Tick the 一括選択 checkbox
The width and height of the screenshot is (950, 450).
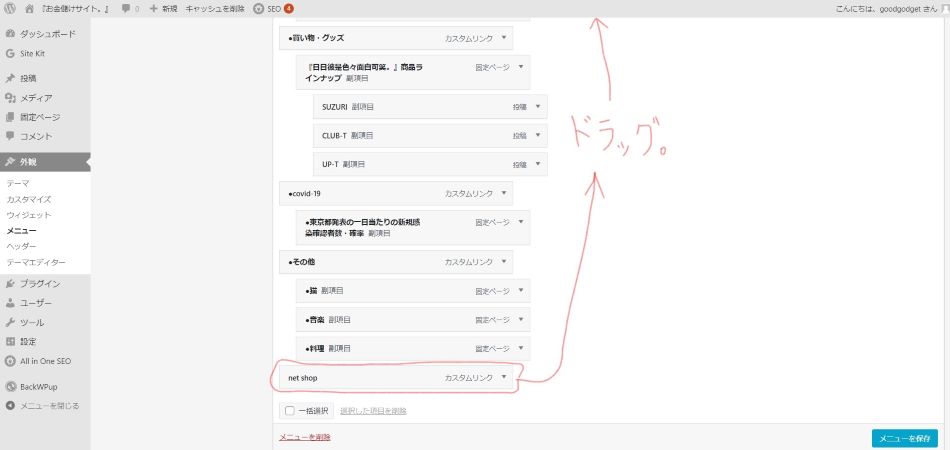(290, 411)
